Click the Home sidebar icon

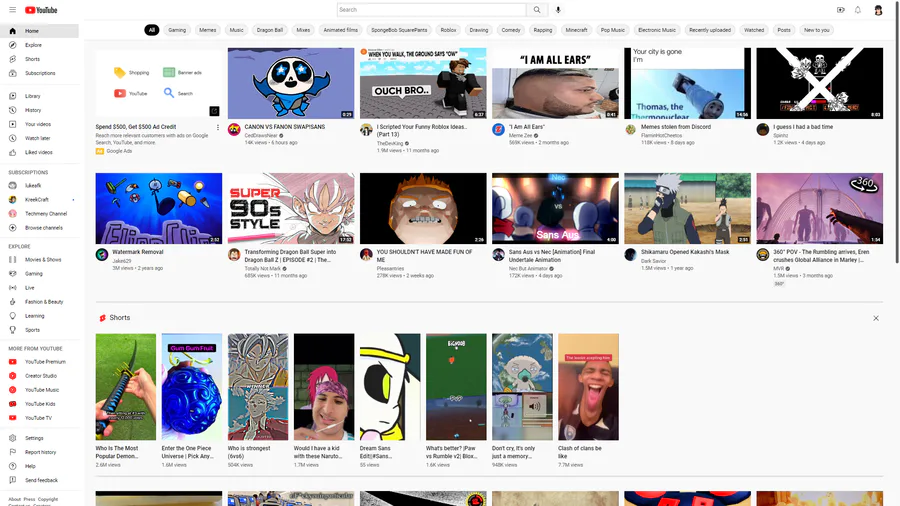pyautogui.click(x=13, y=31)
